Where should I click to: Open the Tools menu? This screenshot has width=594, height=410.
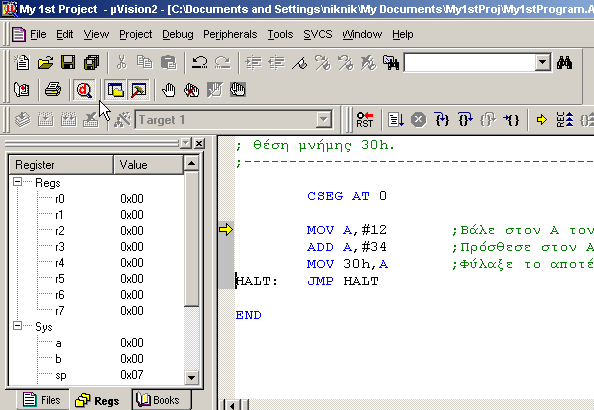(280, 34)
